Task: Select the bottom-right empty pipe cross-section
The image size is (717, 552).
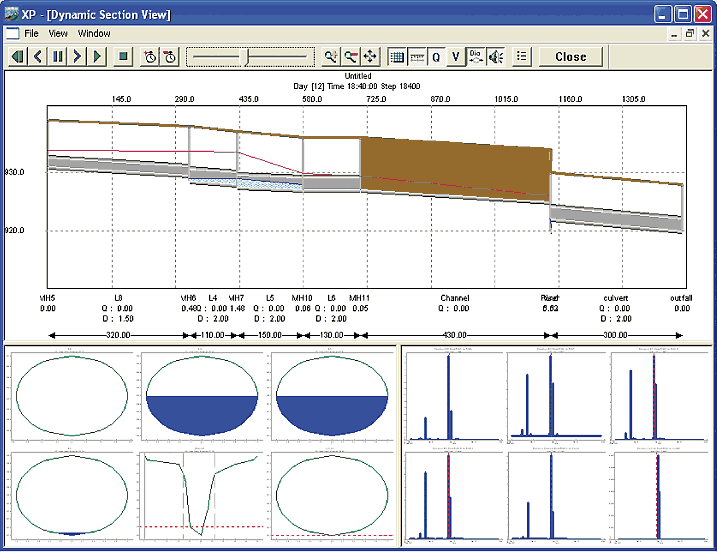Action: [332, 496]
